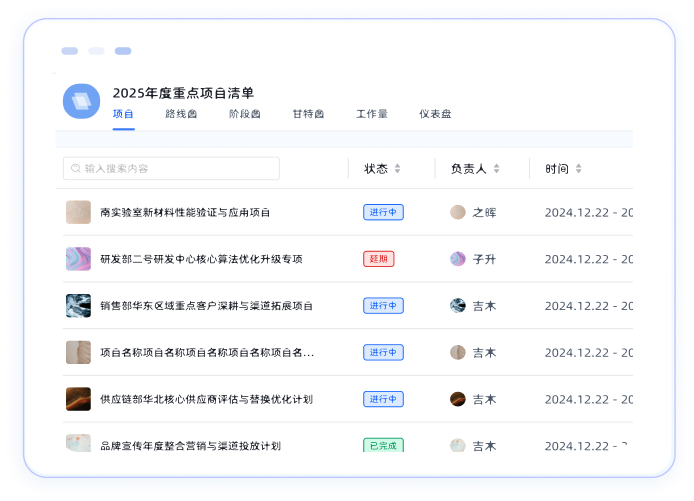
Task: Select the date of 南实验室 project
Action: (x=589, y=212)
